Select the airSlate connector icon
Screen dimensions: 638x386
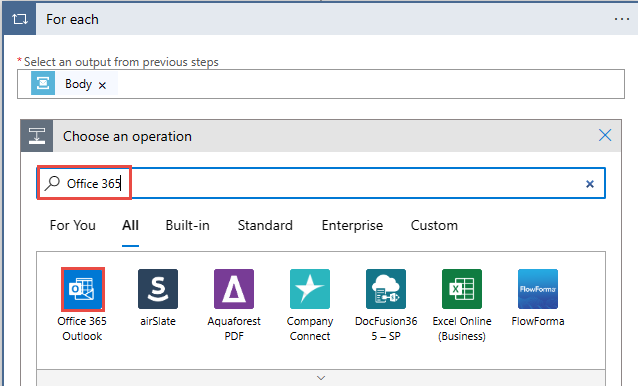pos(158,289)
